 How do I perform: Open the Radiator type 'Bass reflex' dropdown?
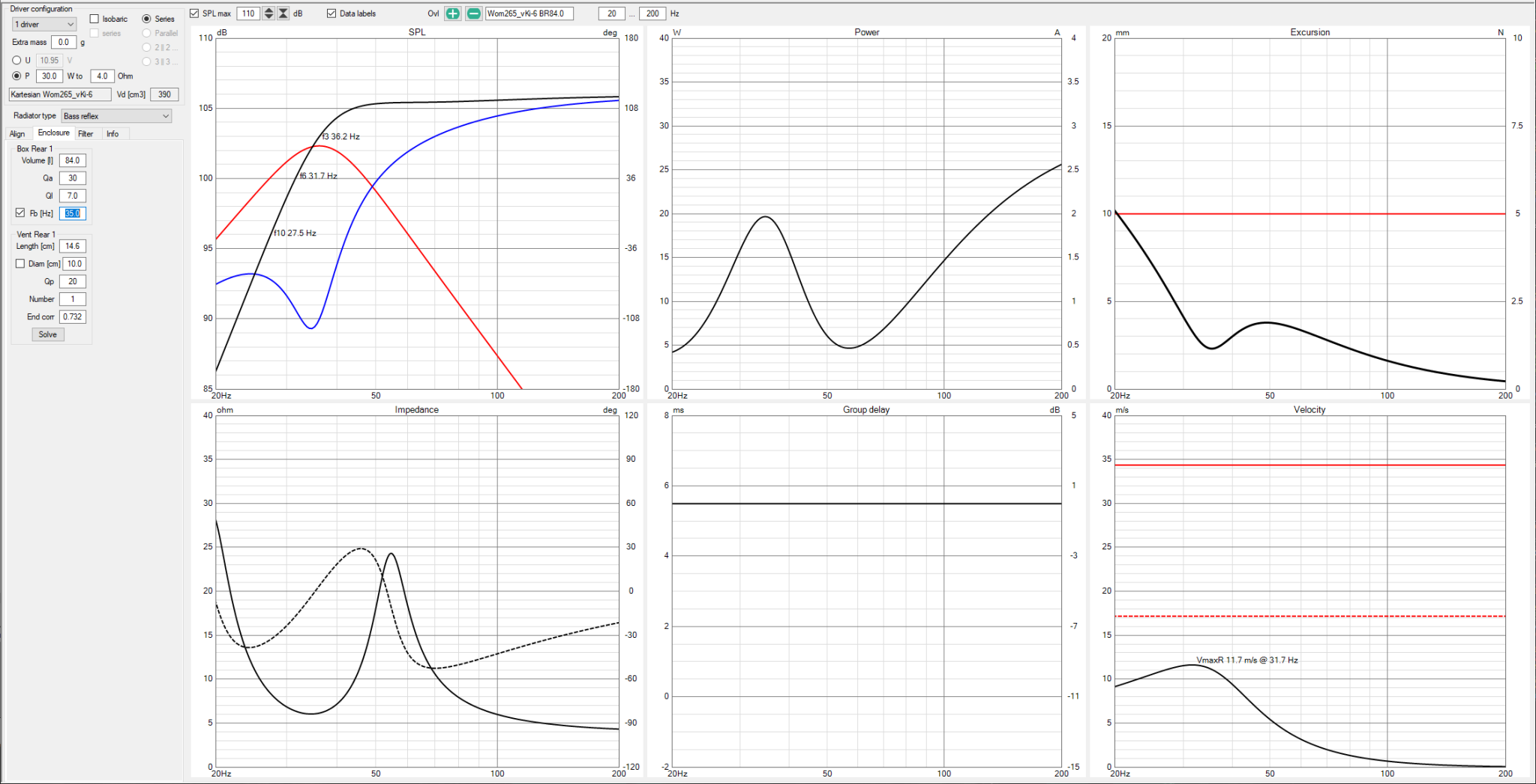[x=116, y=116]
